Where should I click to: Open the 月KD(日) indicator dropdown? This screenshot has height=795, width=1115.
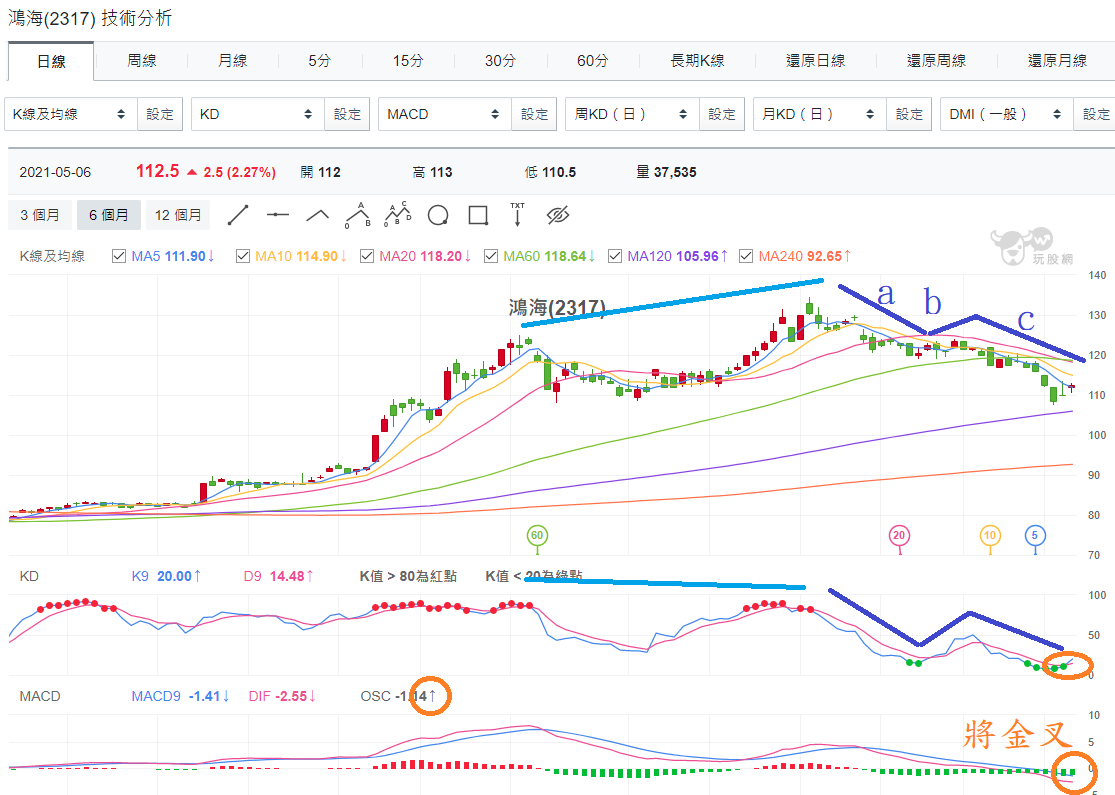coord(819,114)
